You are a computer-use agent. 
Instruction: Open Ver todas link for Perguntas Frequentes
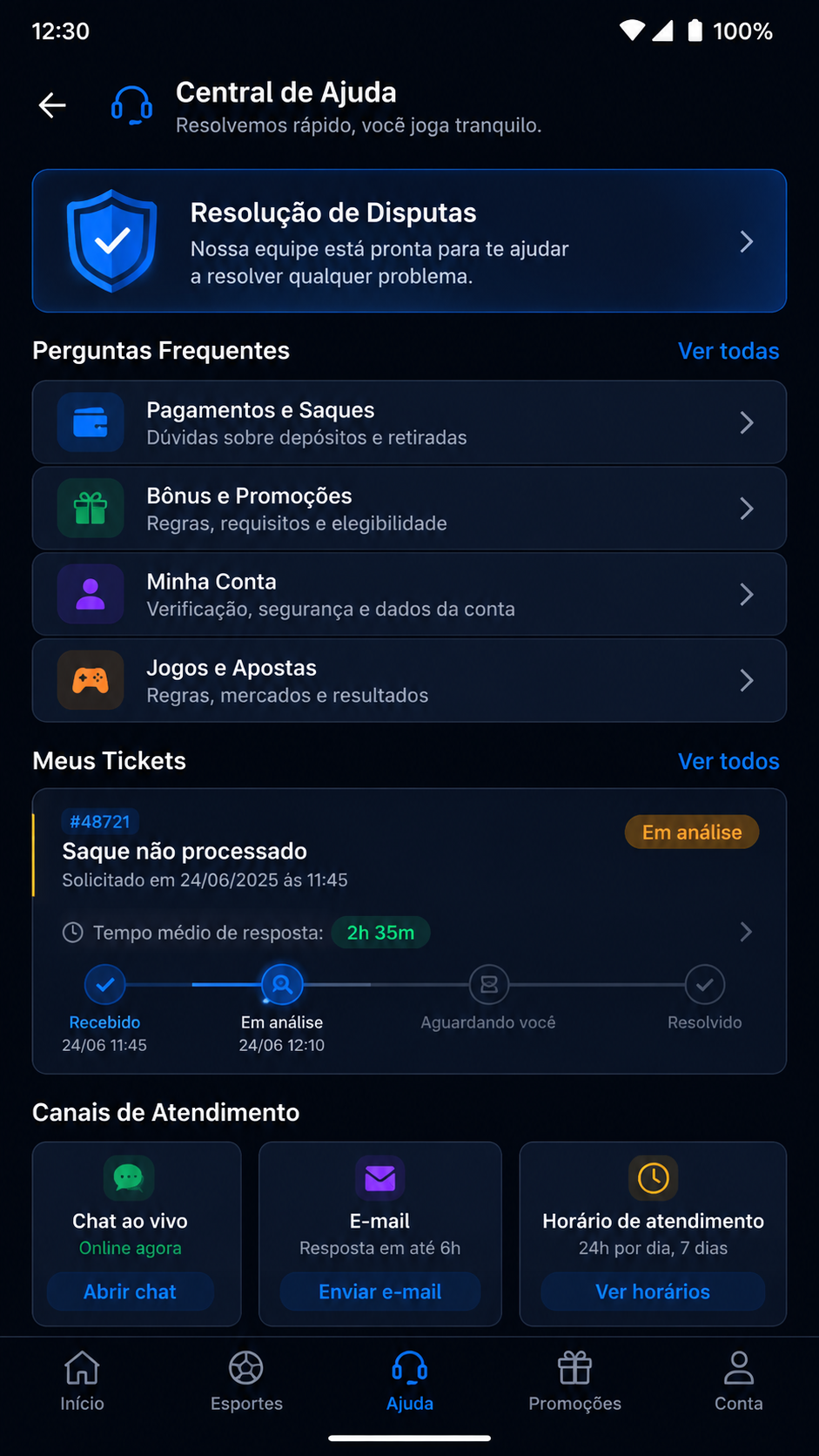pos(728,351)
